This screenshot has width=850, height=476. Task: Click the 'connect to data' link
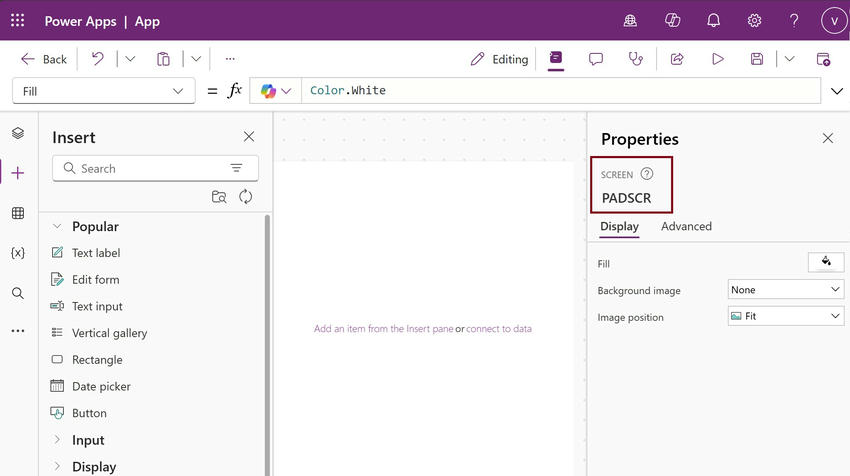(x=499, y=329)
